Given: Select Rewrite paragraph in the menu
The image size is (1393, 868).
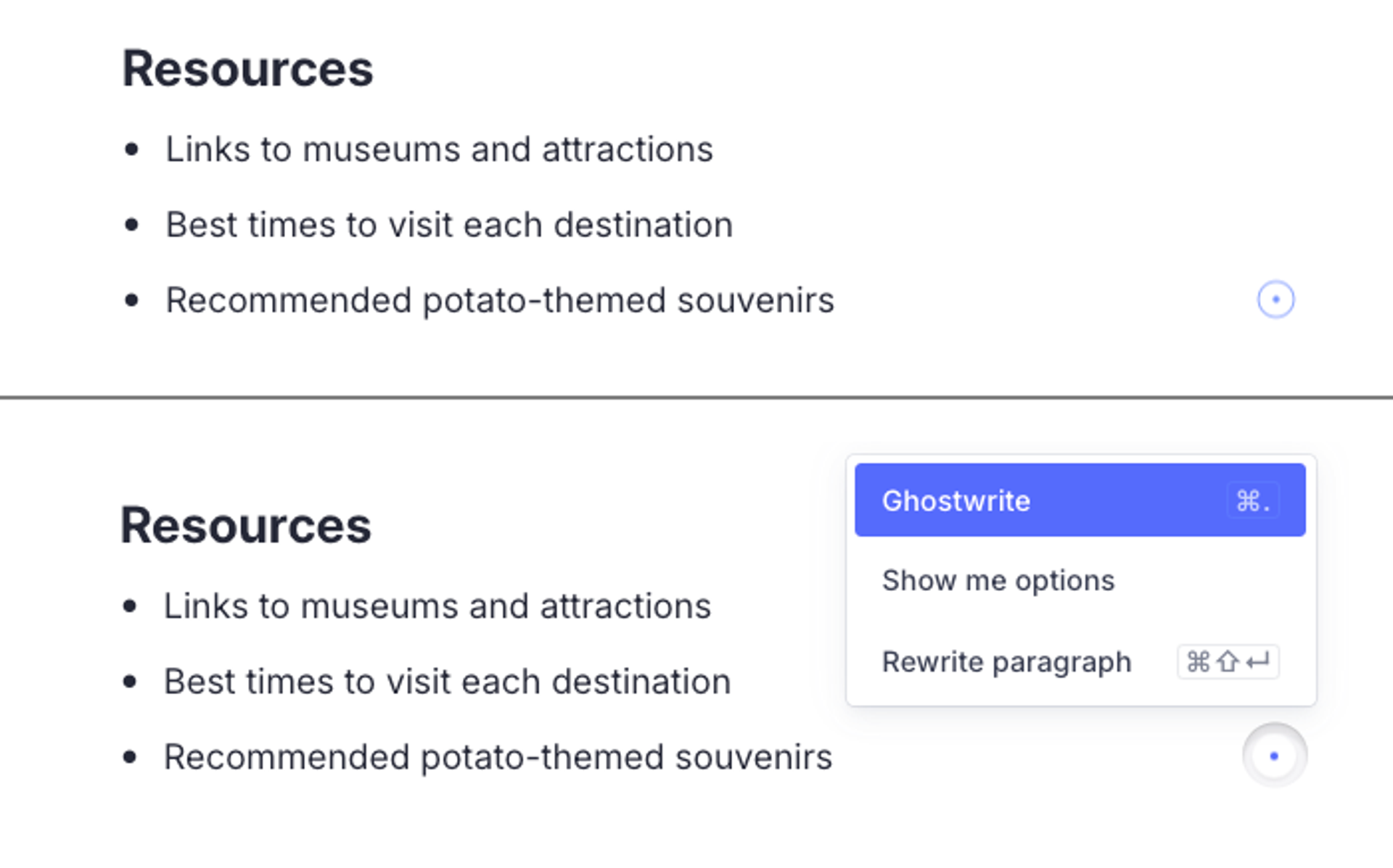Looking at the screenshot, I should 1006,662.
